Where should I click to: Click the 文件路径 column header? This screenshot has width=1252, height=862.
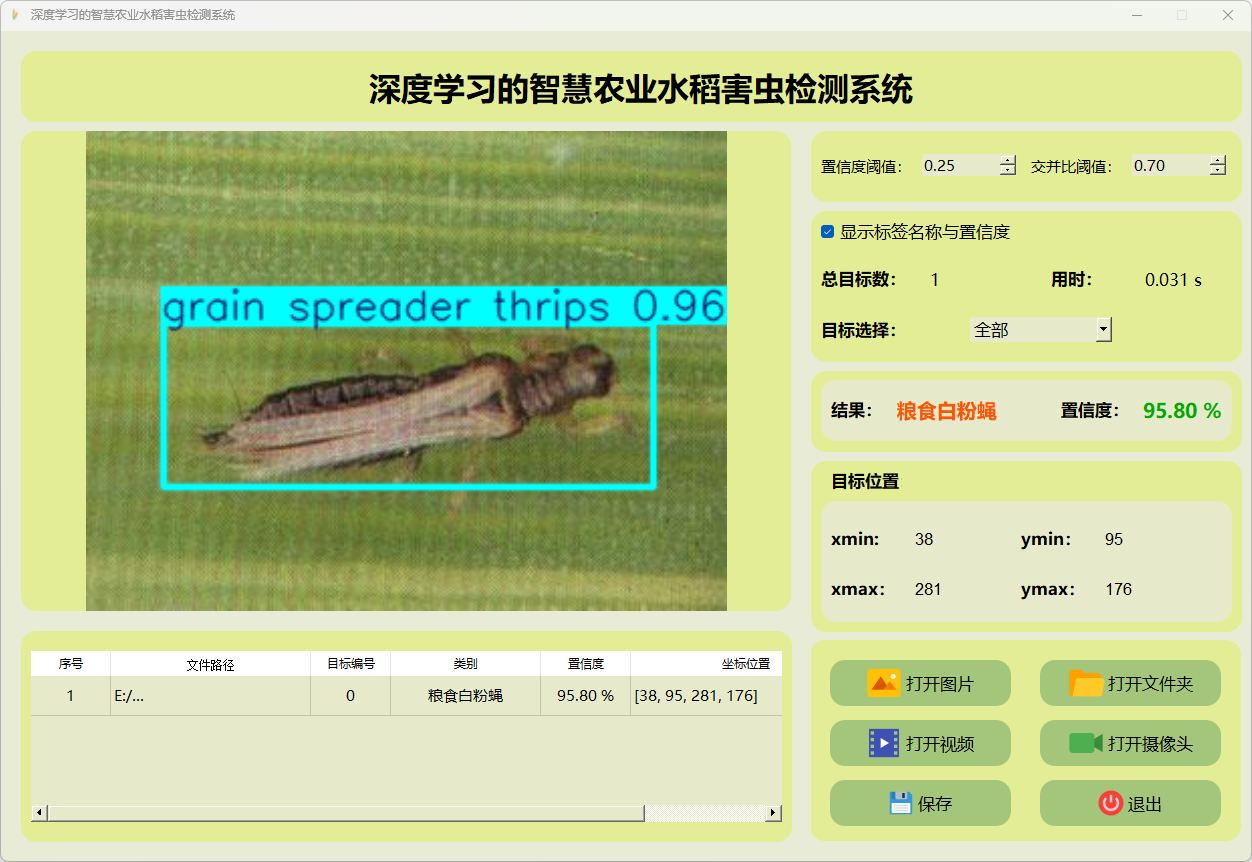(210, 664)
